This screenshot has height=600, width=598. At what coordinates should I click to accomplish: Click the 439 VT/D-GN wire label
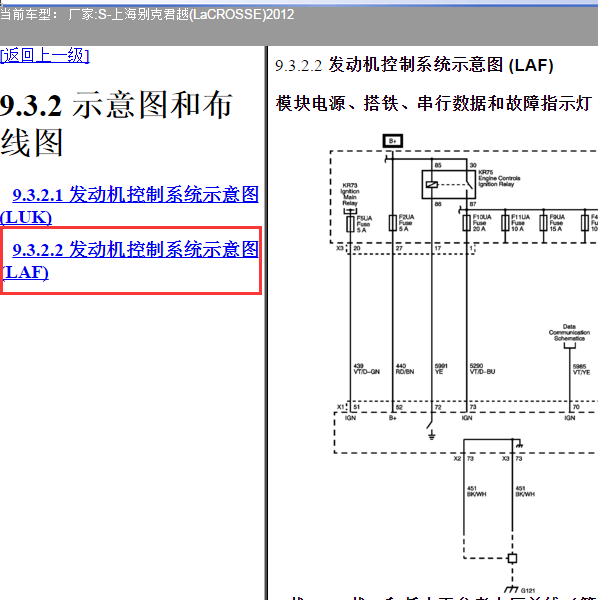(367, 369)
